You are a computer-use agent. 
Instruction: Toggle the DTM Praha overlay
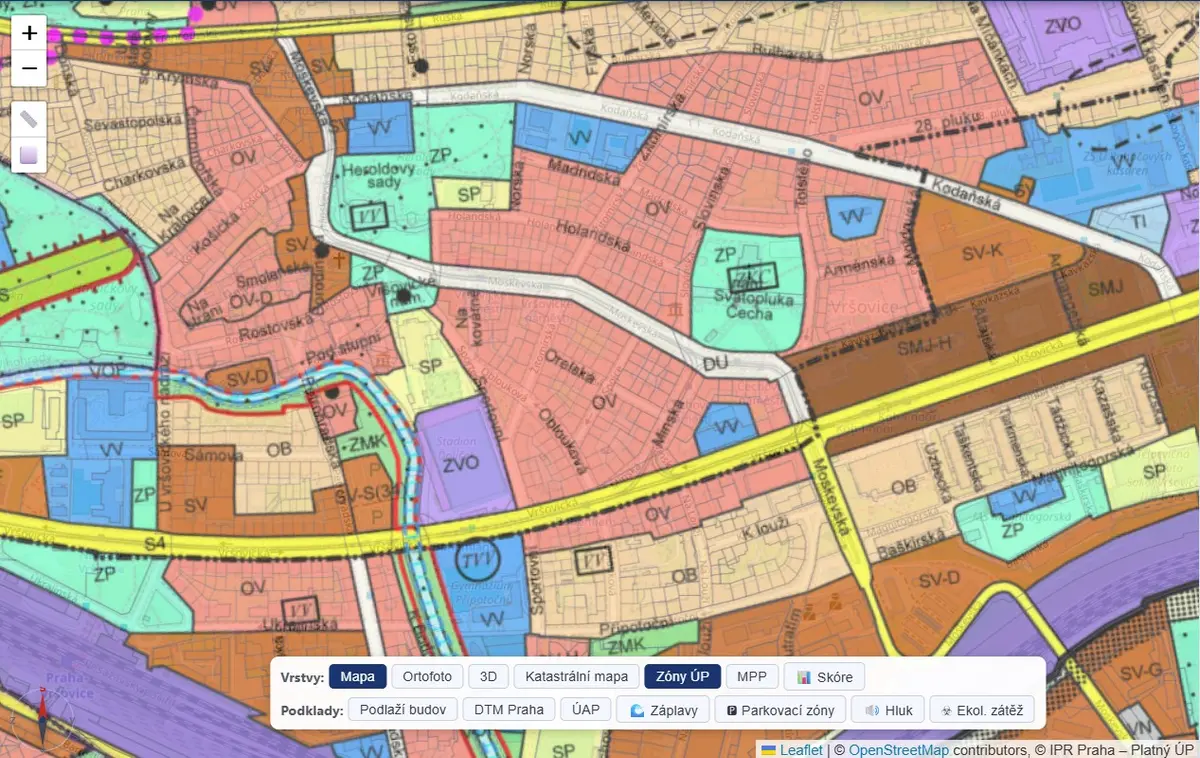[509, 710]
